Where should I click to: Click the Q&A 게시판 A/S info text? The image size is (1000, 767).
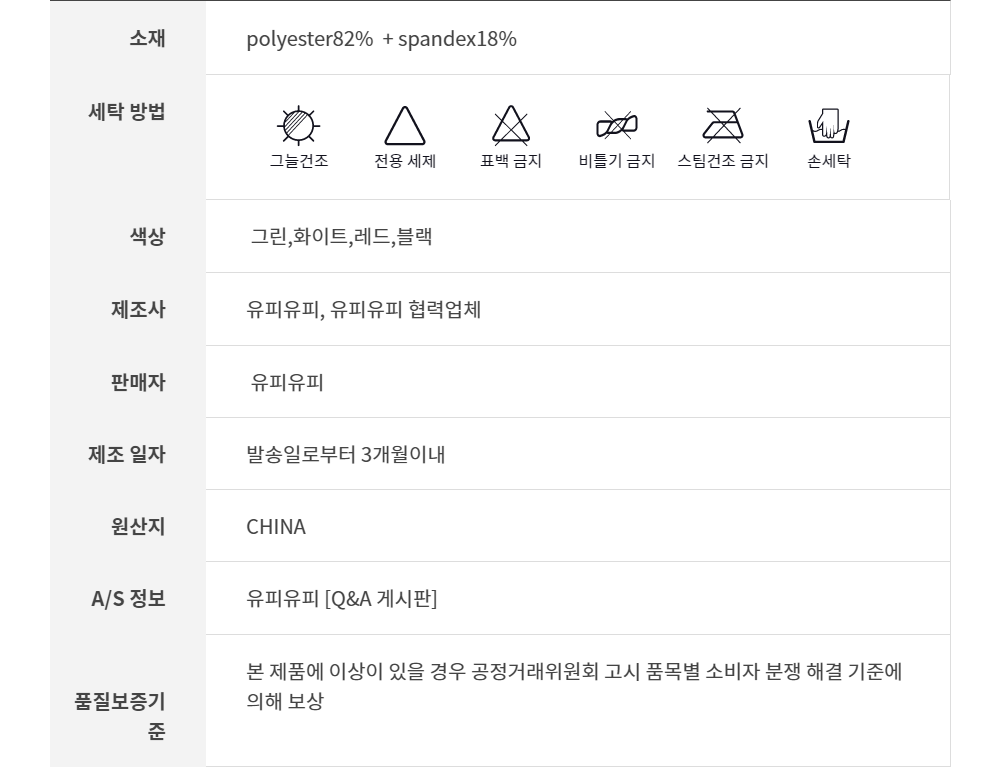coord(341,599)
